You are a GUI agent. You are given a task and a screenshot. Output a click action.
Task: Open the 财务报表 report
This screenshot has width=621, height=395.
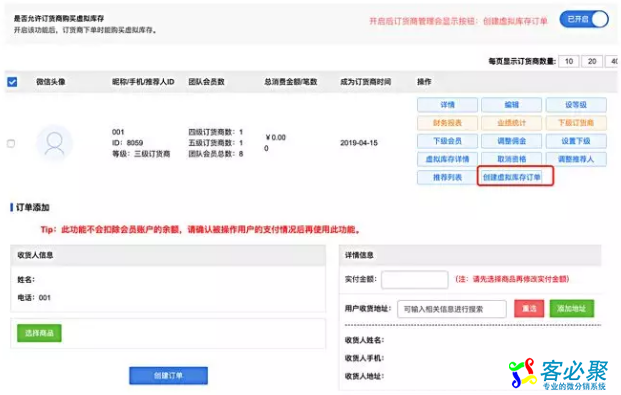[447, 123]
